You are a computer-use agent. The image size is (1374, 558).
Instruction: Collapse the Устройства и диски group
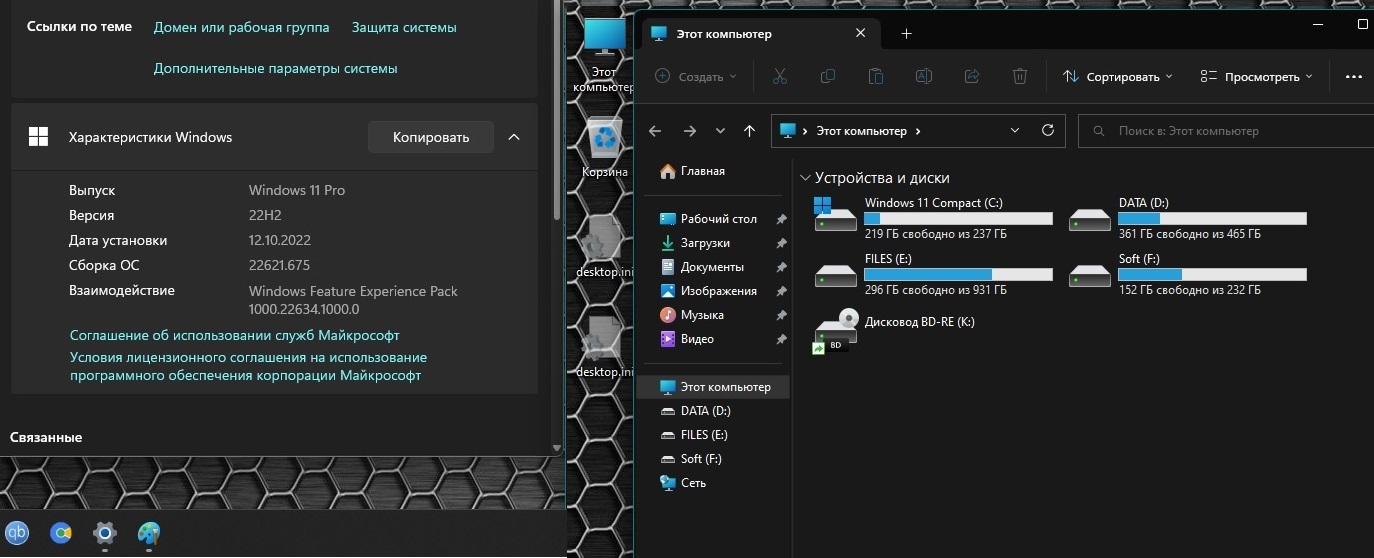coord(806,178)
